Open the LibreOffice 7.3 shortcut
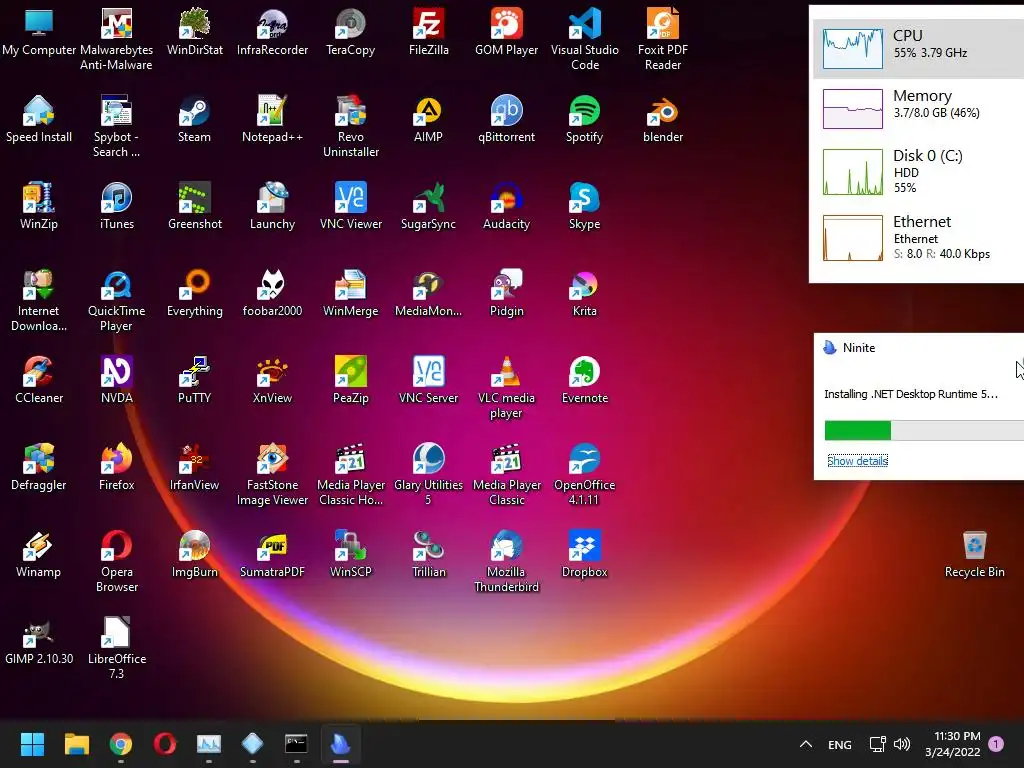This screenshot has width=1024, height=768. pos(116,648)
